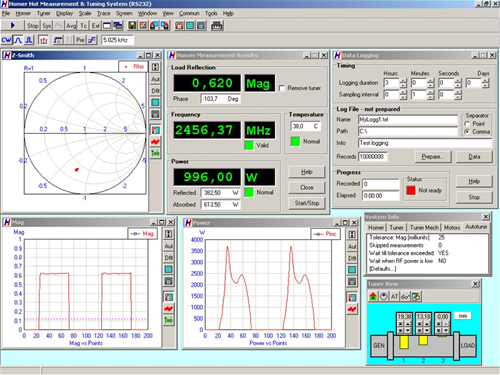Open the Display menu
The height and width of the screenshot is (375, 500).
[x=64, y=13]
